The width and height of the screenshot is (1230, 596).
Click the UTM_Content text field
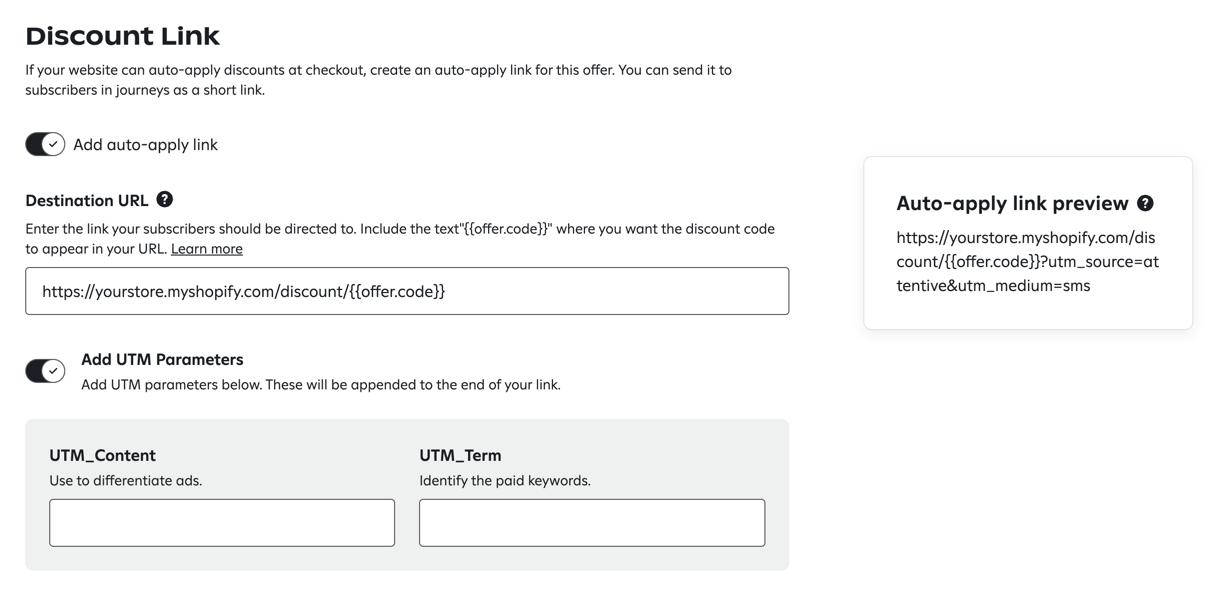click(221, 522)
